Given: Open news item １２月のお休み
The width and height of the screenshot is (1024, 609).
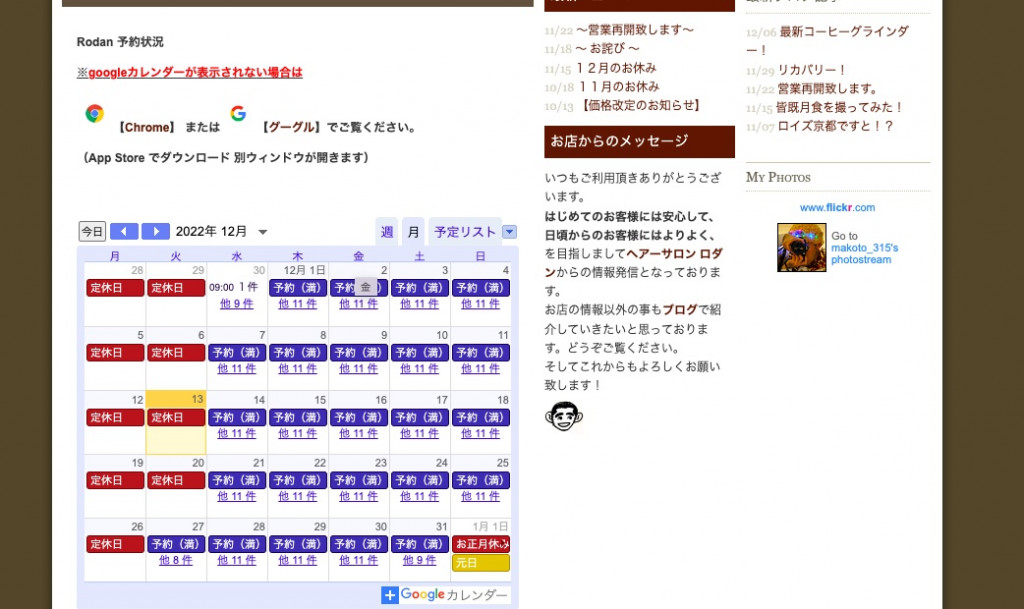Looking at the screenshot, I should point(616,68).
